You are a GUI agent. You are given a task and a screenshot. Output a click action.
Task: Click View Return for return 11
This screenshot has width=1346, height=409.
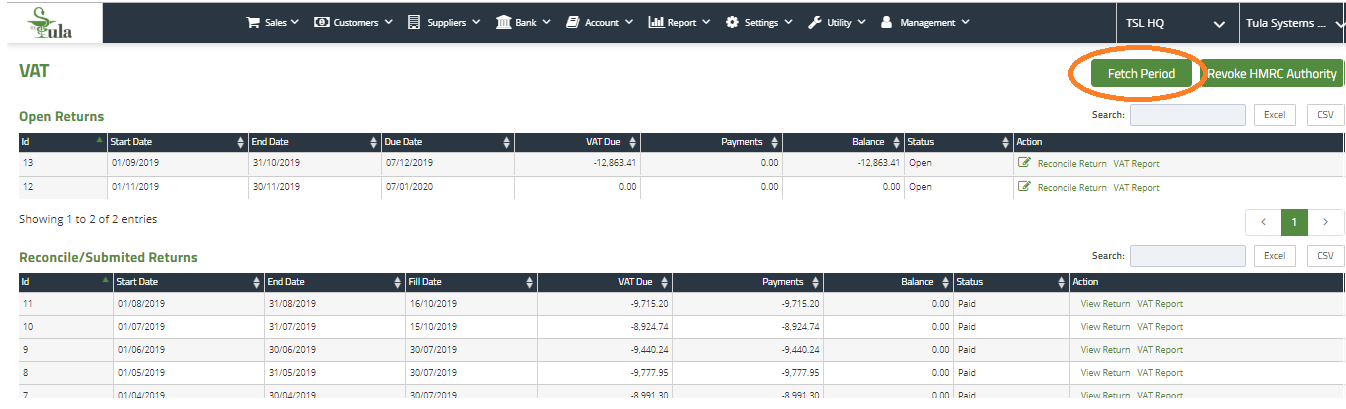coord(1105,304)
